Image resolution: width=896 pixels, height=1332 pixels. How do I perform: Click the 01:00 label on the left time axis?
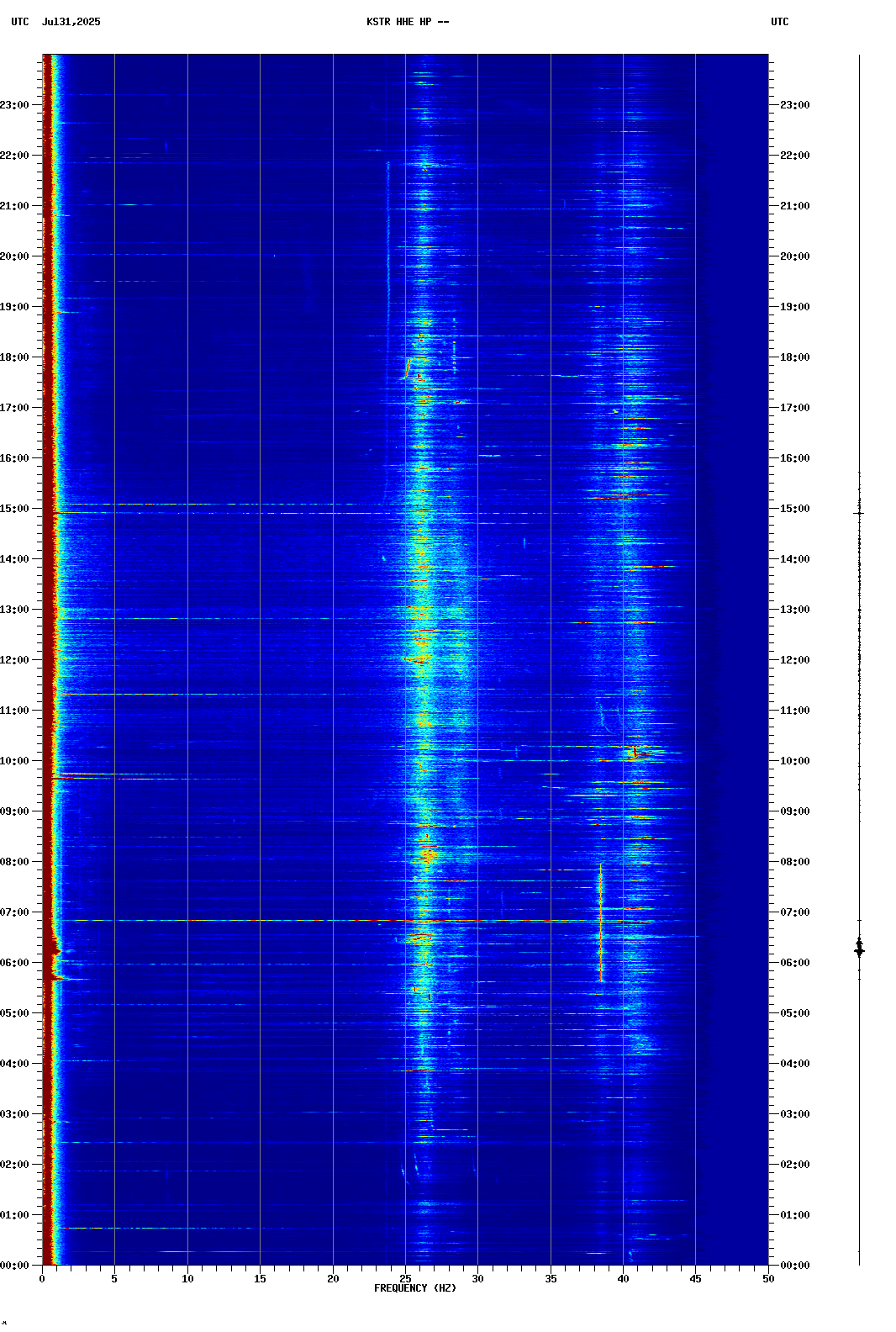coord(14,1215)
